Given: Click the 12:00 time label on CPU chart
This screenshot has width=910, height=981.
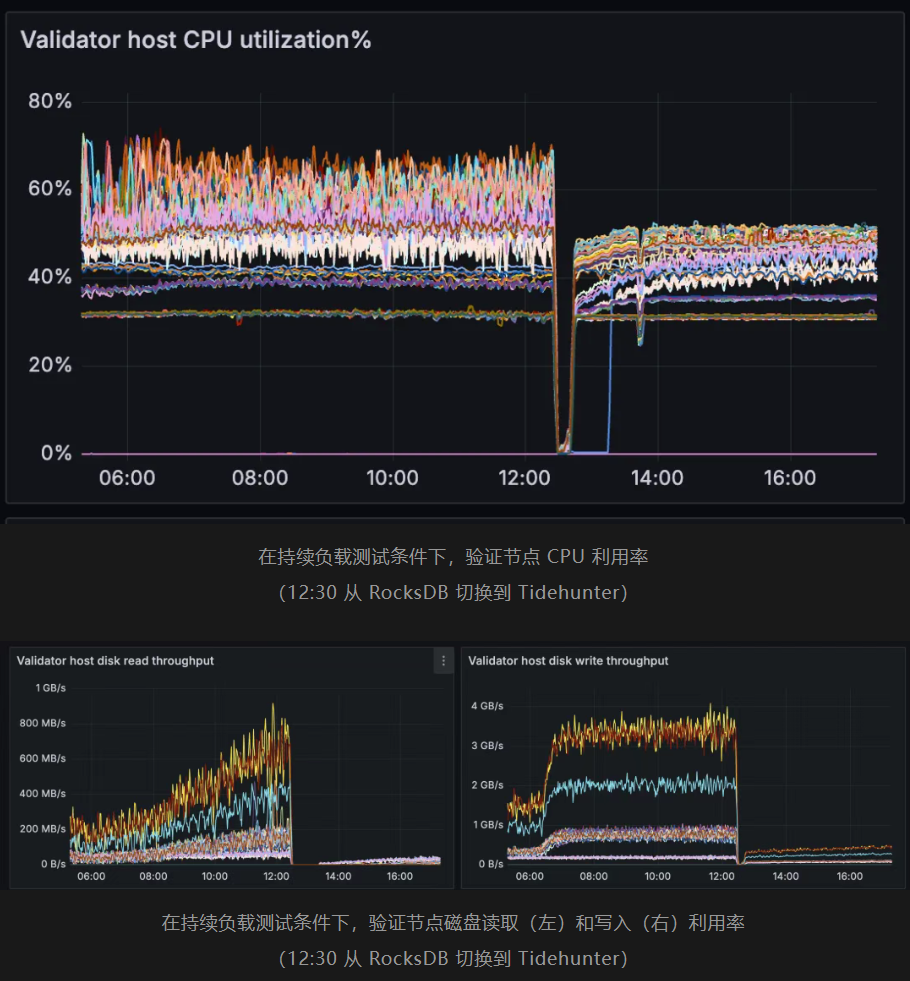Looking at the screenshot, I should (x=524, y=478).
